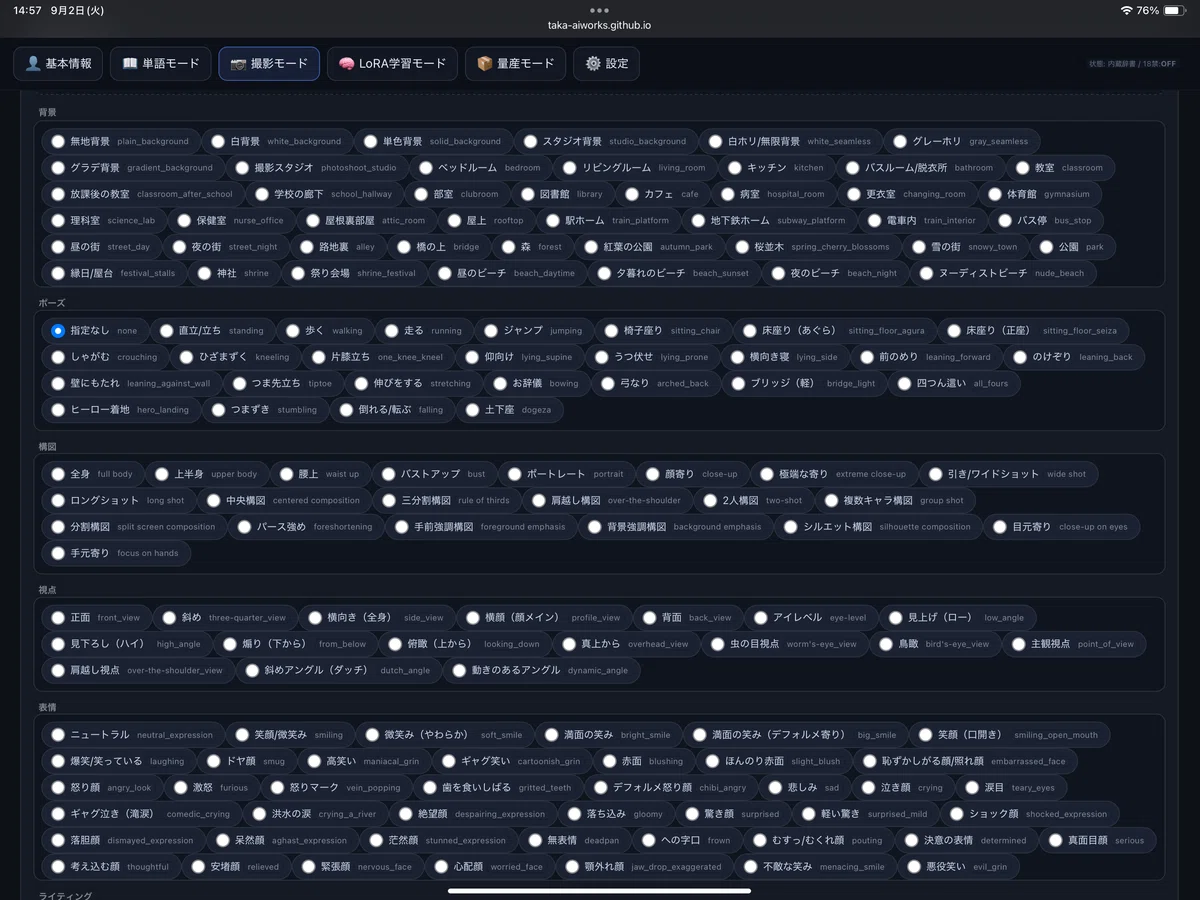Screen dimensions: 1200x900
Task: Open LoRA学習モード tab
Action: click(392, 63)
